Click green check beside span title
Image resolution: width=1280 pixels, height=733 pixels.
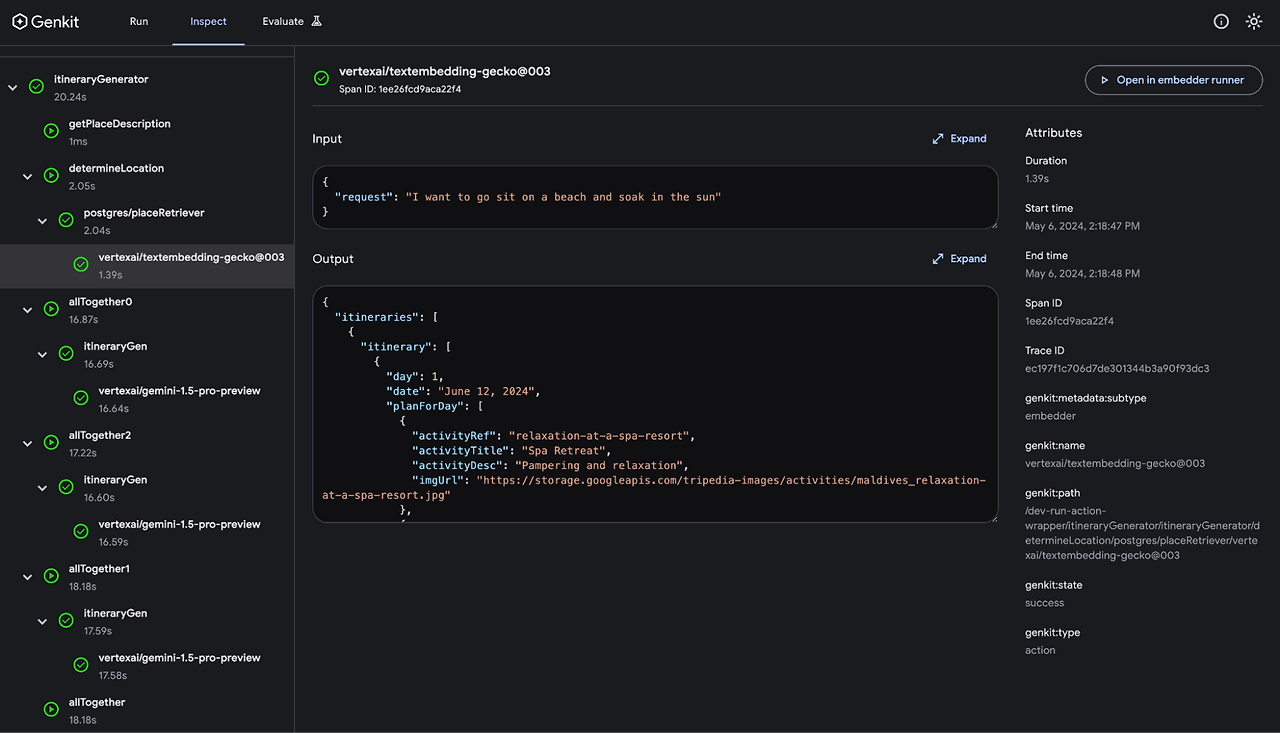[321, 78]
